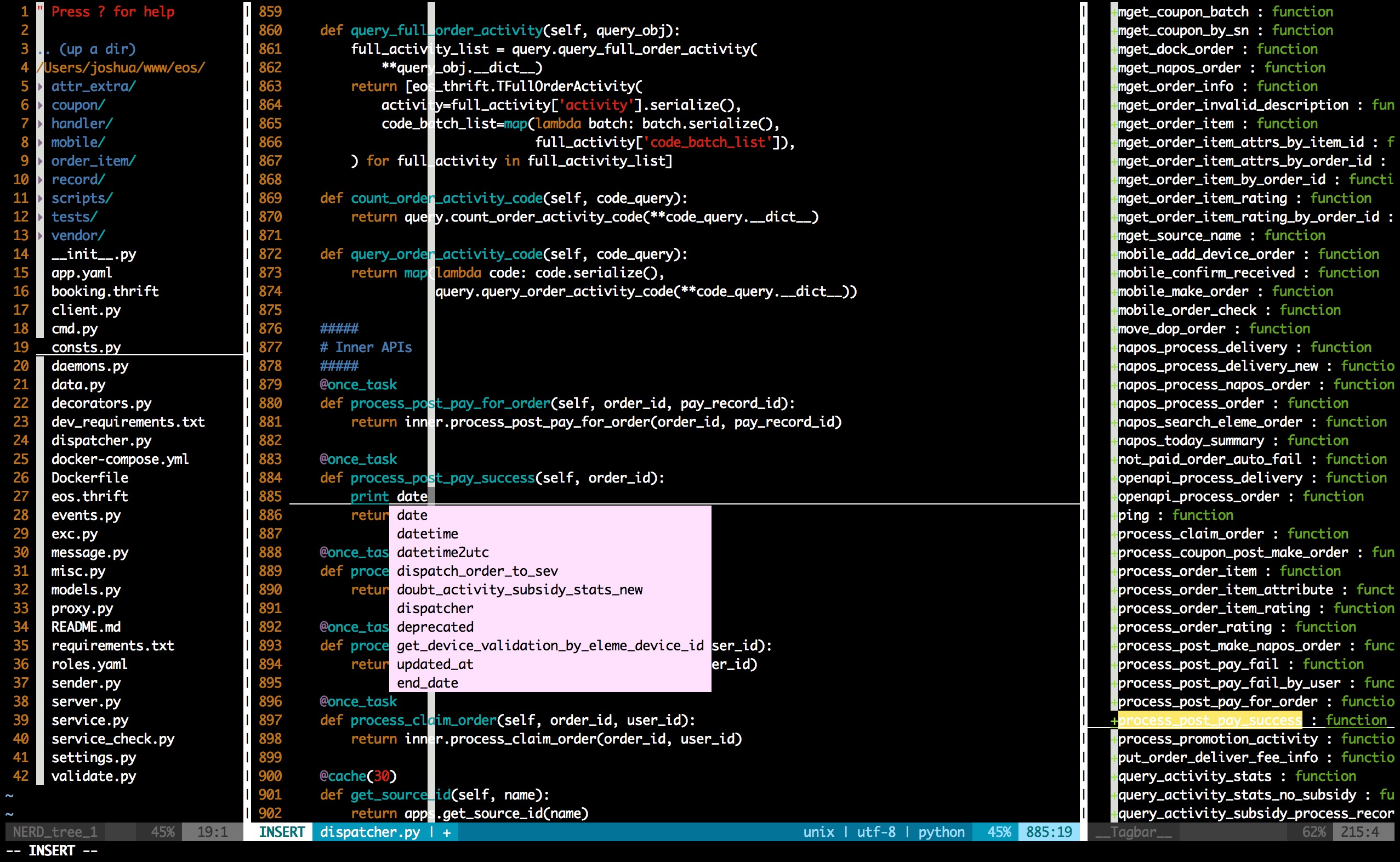Screen dimensions: 1400x862
Task: Open Dockerfile from file tree
Action: (89, 478)
